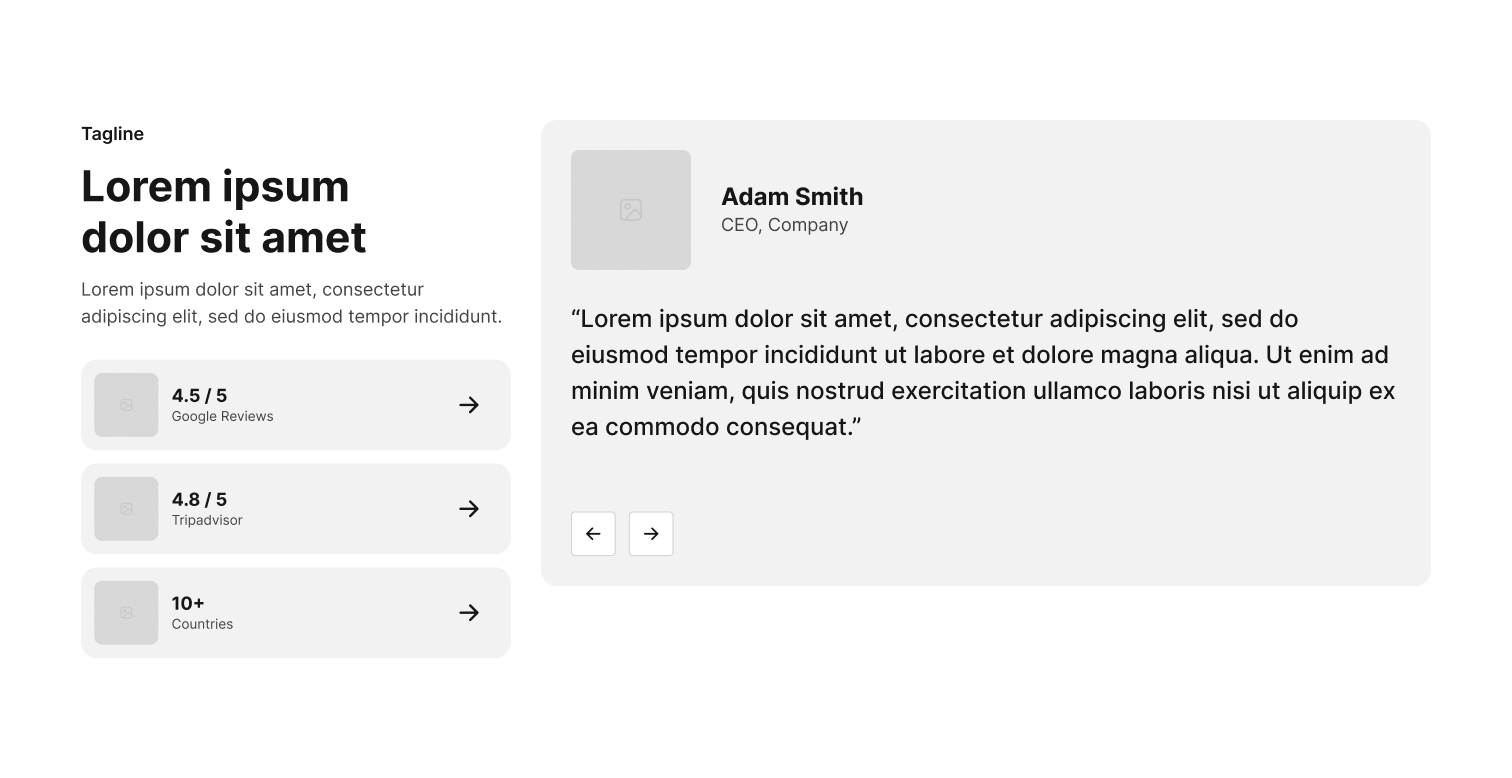Open the Google Reviews arrow icon
Viewport: 1512px width, 778px height.
click(469, 405)
